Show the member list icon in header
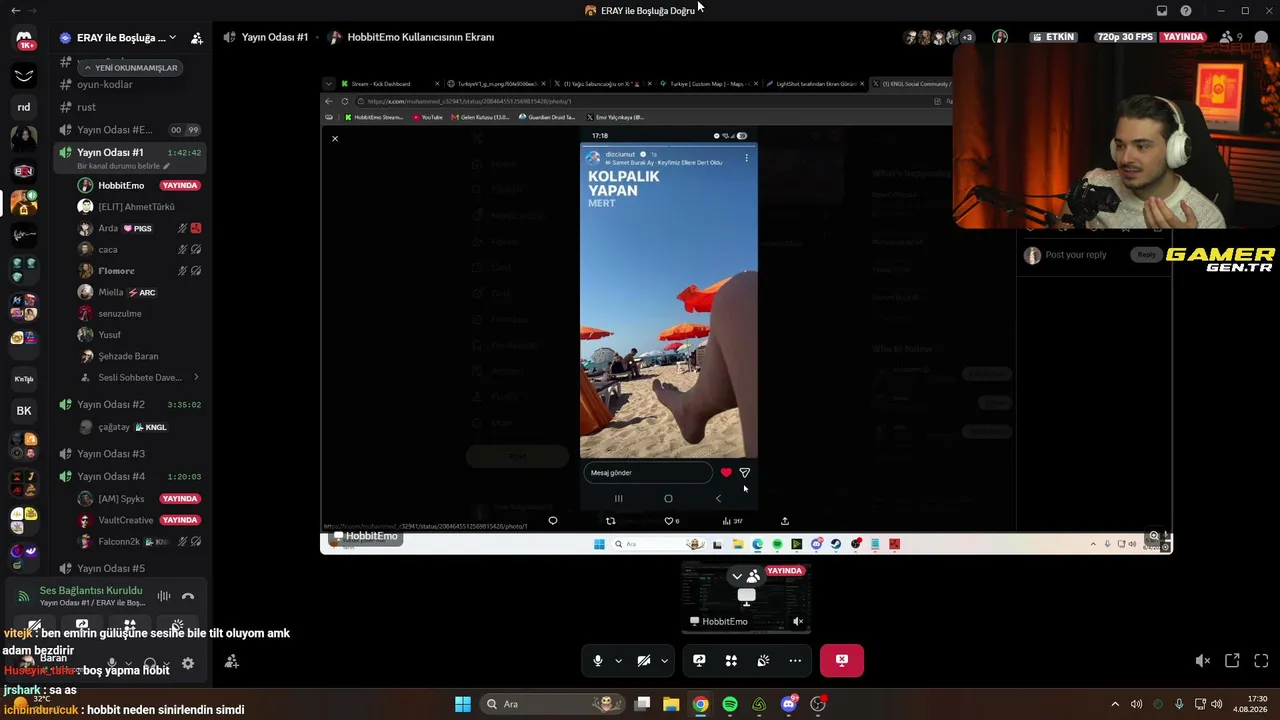Screen dimensions: 1280x720 click(1227, 37)
